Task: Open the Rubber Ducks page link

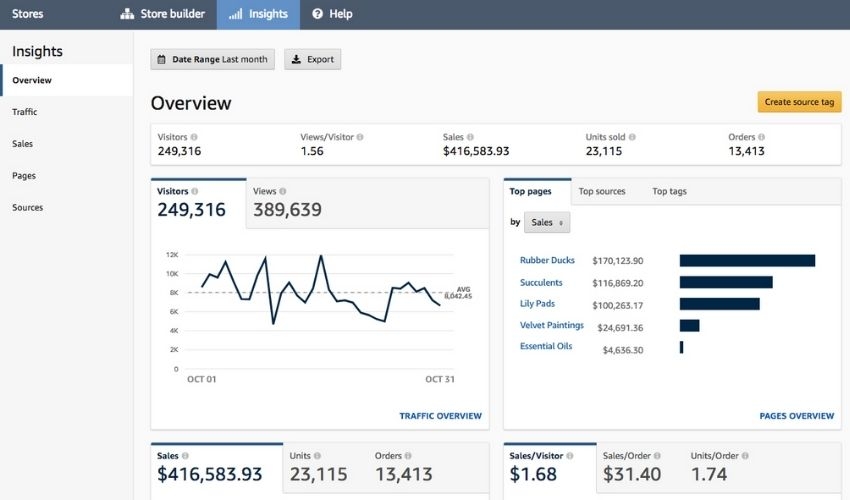Action: (547, 260)
